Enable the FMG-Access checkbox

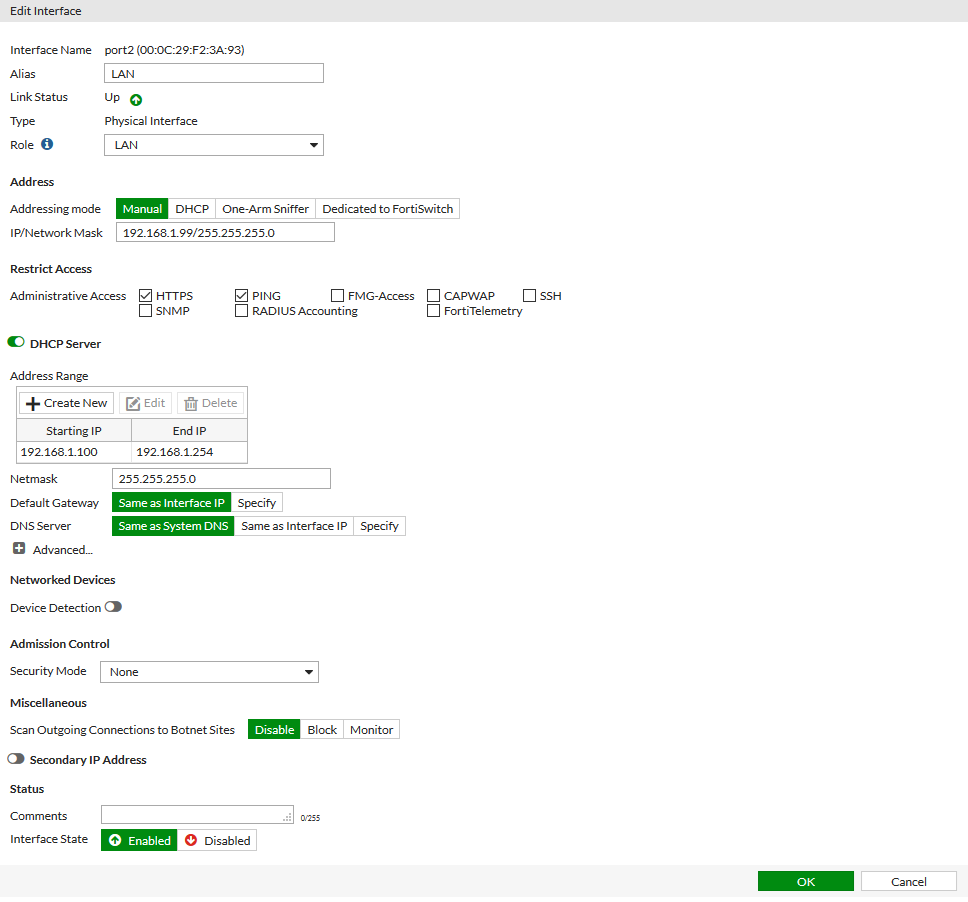(337, 296)
